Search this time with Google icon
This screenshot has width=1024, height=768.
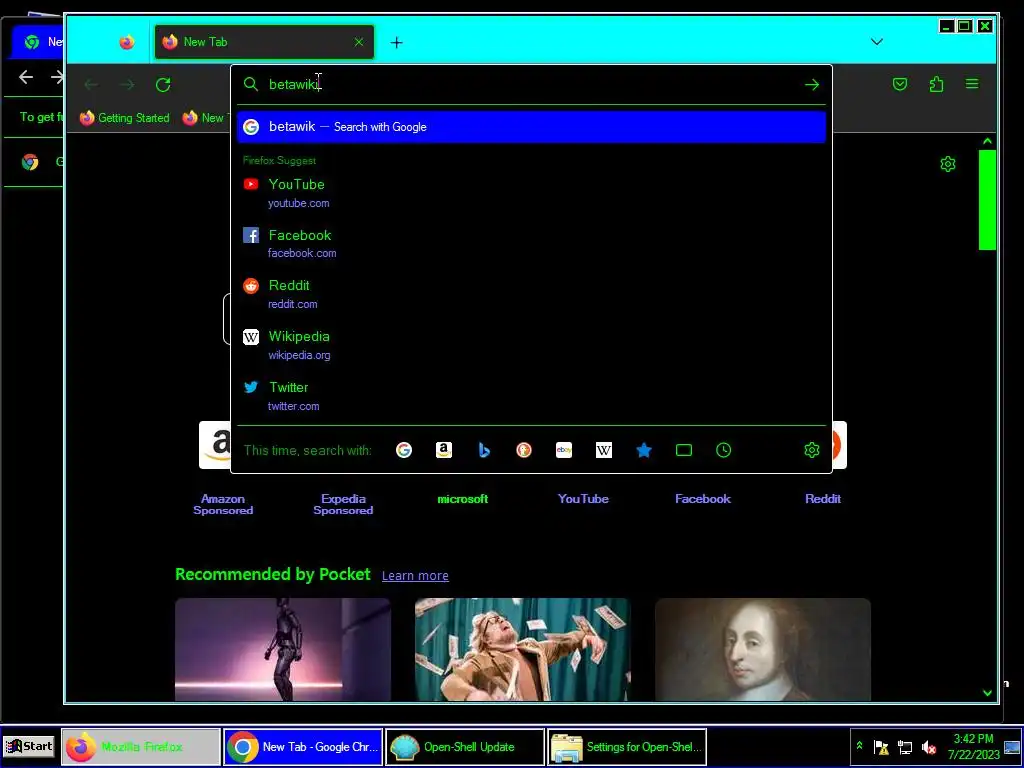pyautogui.click(x=404, y=450)
